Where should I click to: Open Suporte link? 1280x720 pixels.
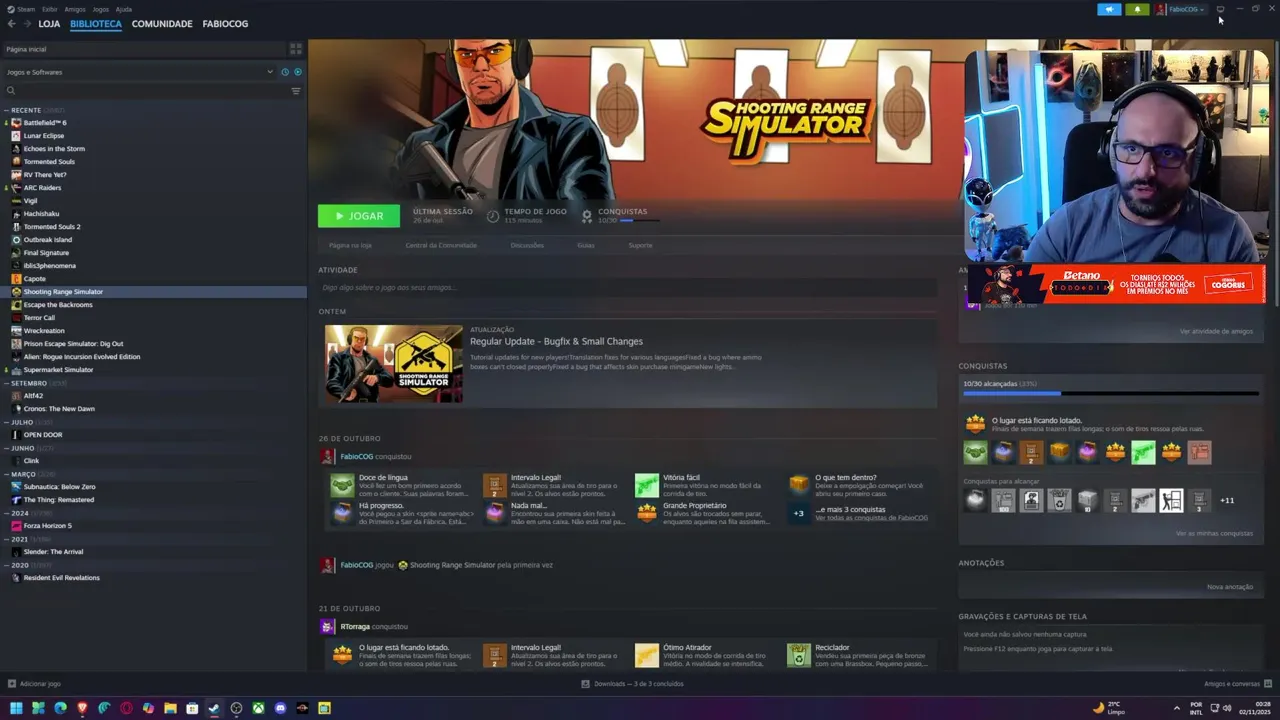[x=640, y=245]
